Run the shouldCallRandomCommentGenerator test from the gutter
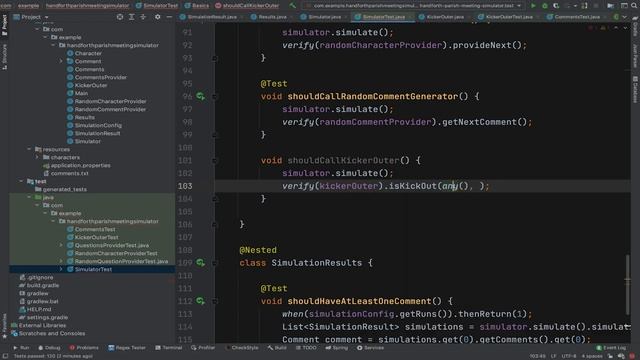The image size is (640, 360). (x=200, y=96)
